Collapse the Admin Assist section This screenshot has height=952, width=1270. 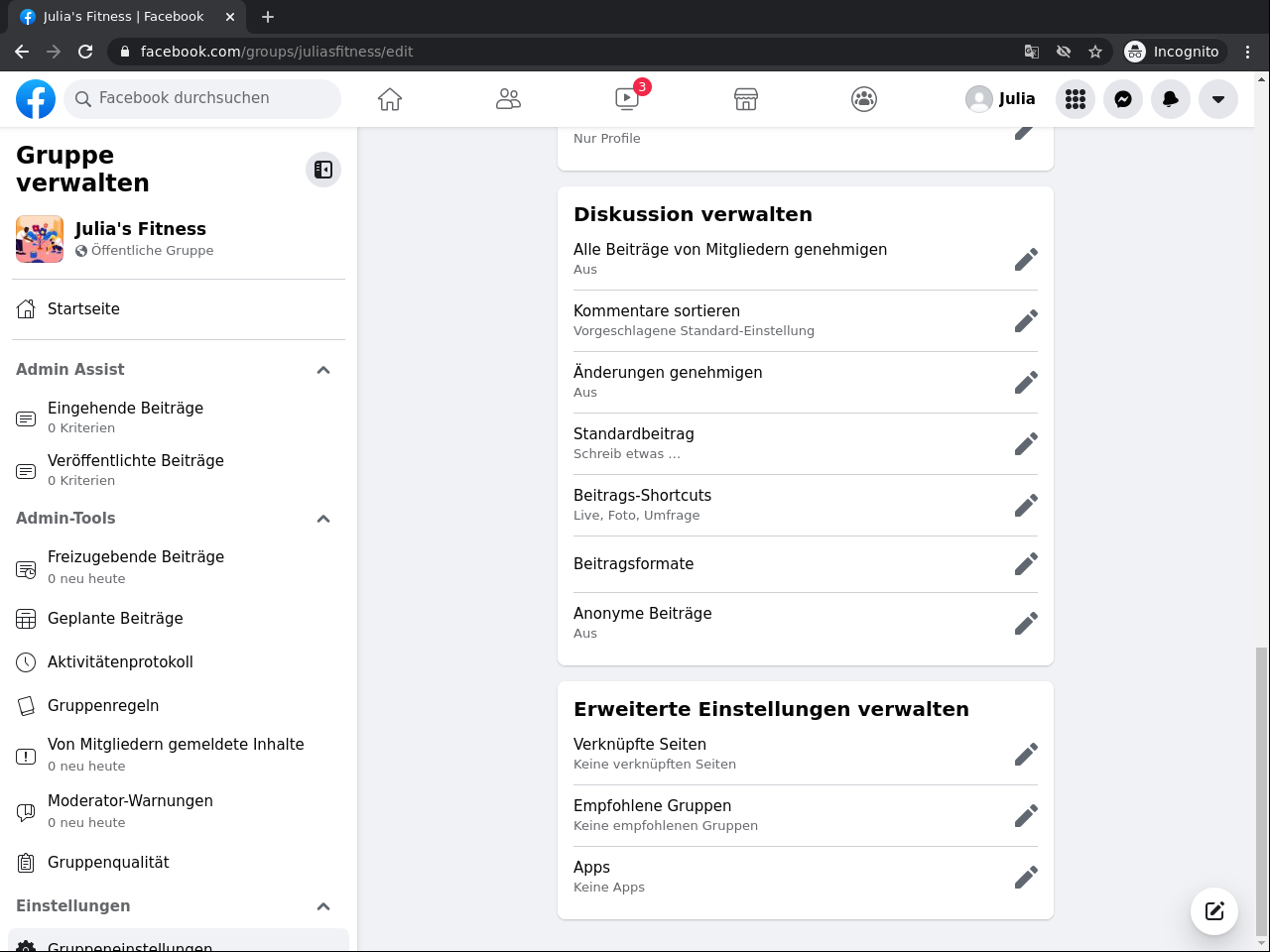tap(323, 370)
